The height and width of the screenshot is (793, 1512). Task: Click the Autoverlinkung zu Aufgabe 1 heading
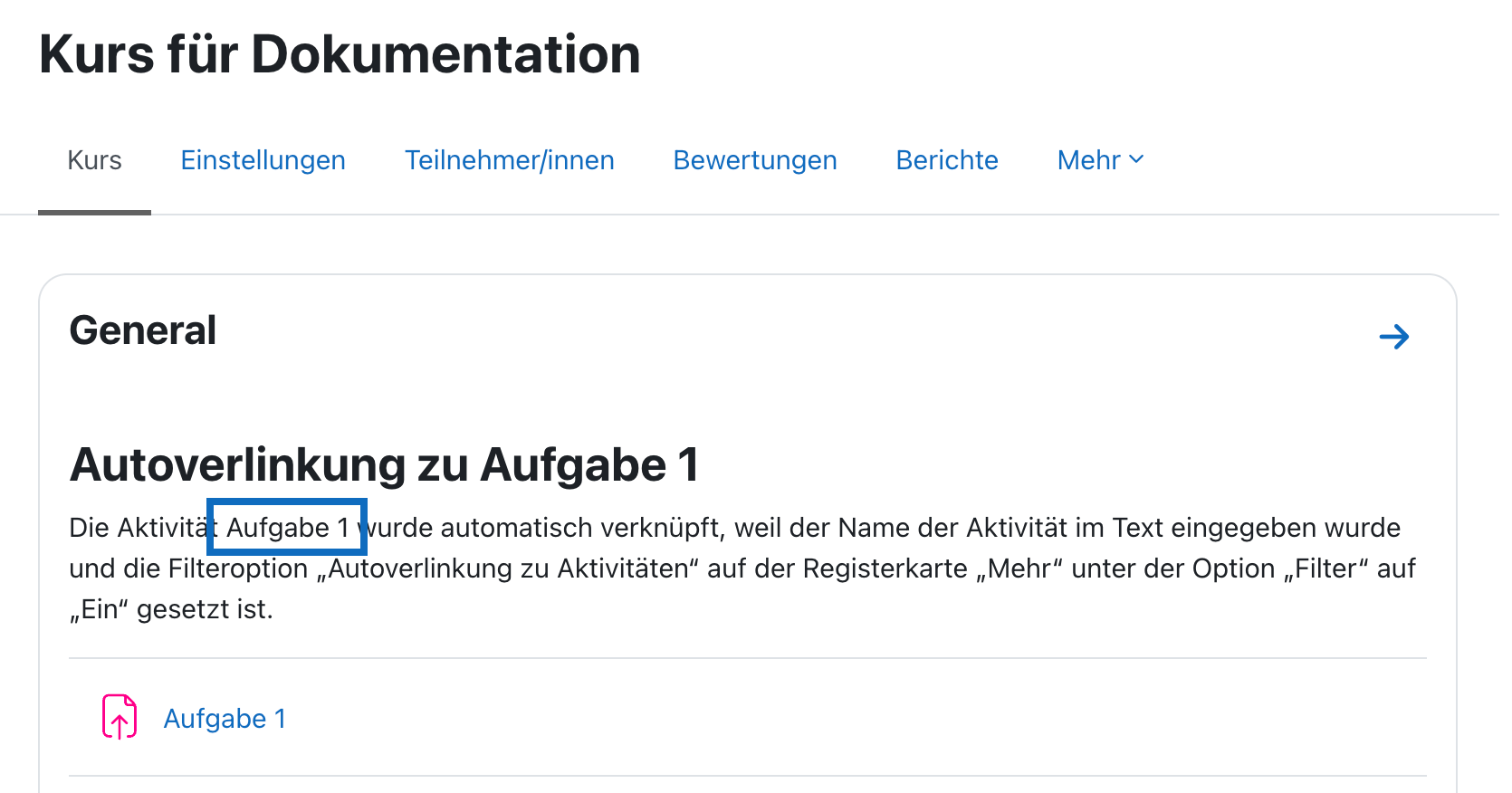point(385,464)
